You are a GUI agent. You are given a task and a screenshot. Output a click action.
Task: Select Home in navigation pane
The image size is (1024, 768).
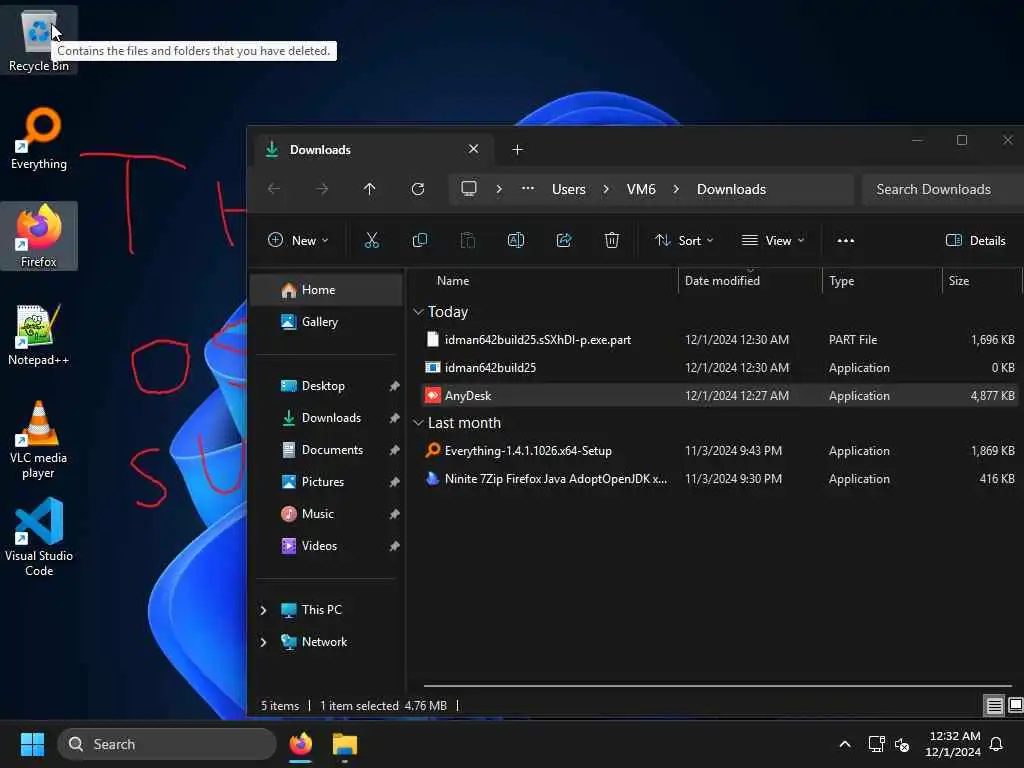coord(326,290)
